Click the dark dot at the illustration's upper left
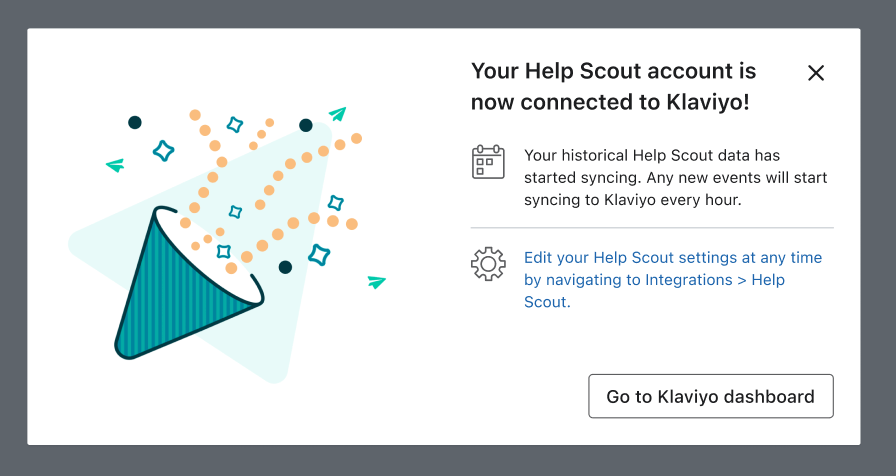Screen dimensions: 896x476 coord(135,123)
